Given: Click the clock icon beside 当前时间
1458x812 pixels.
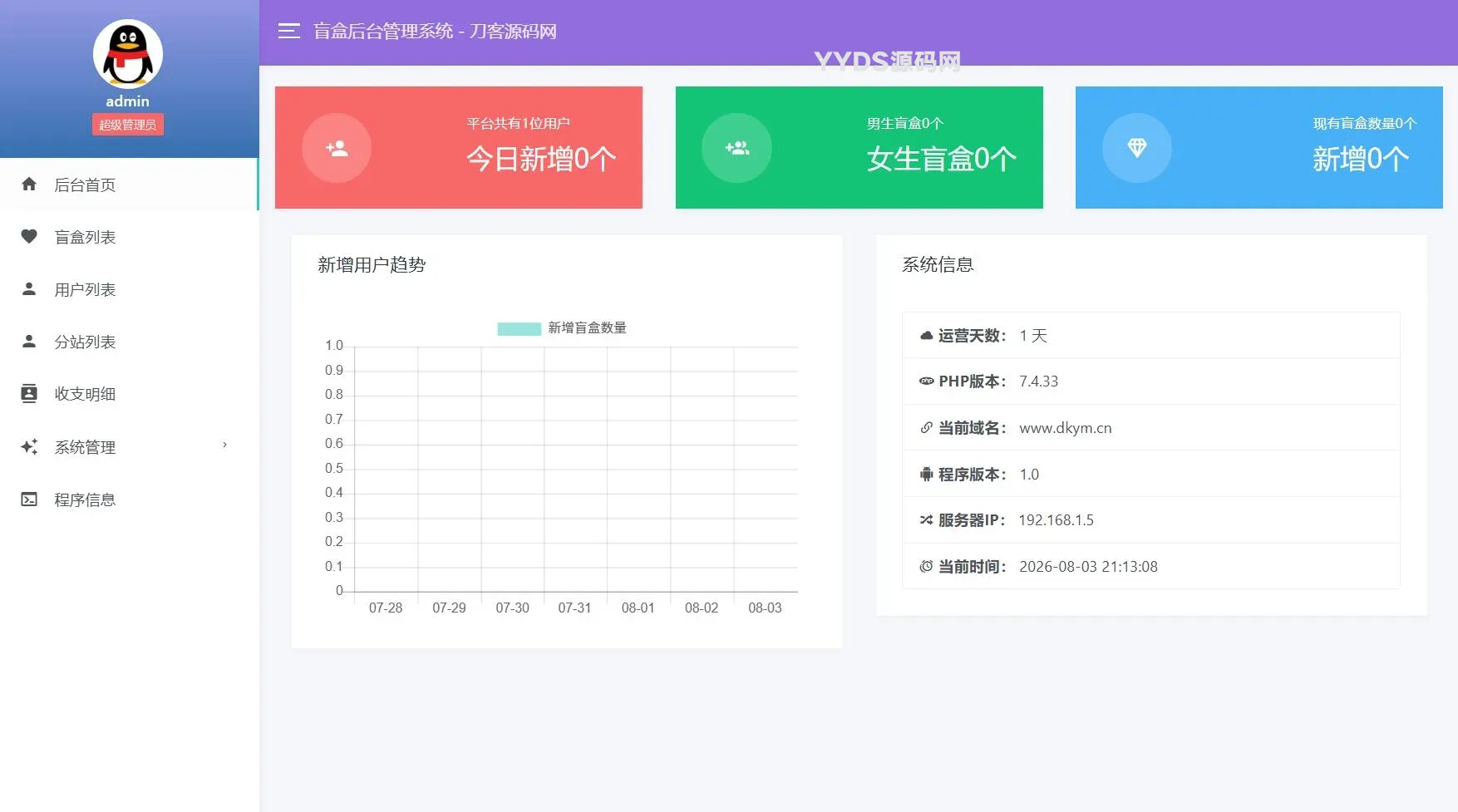Looking at the screenshot, I should point(926,567).
